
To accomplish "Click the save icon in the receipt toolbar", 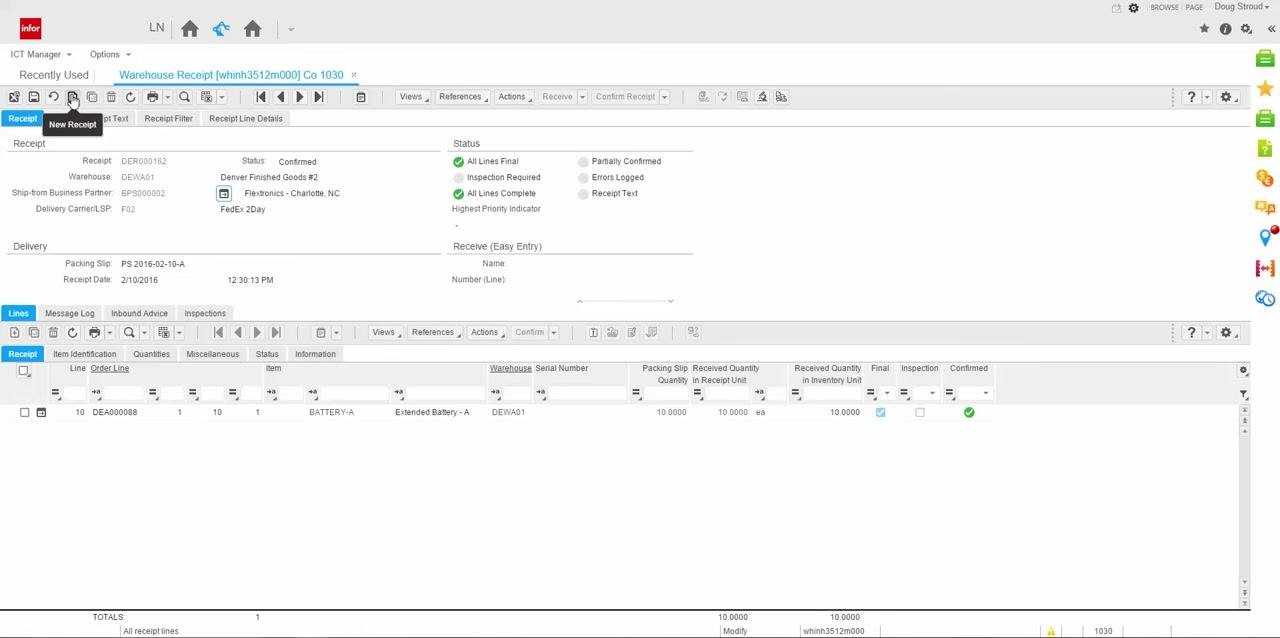I will pos(33,97).
